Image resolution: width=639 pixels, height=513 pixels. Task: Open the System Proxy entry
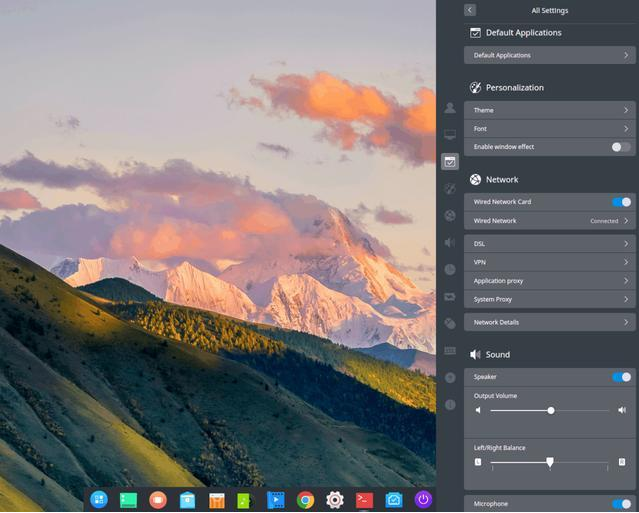point(549,299)
